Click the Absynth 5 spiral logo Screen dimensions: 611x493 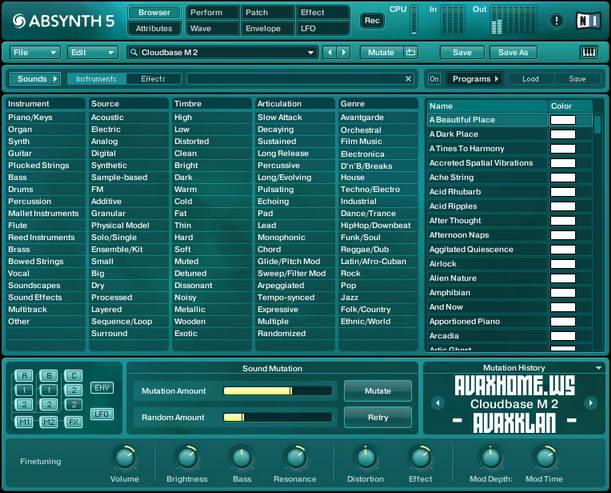click(x=19, y=21)
